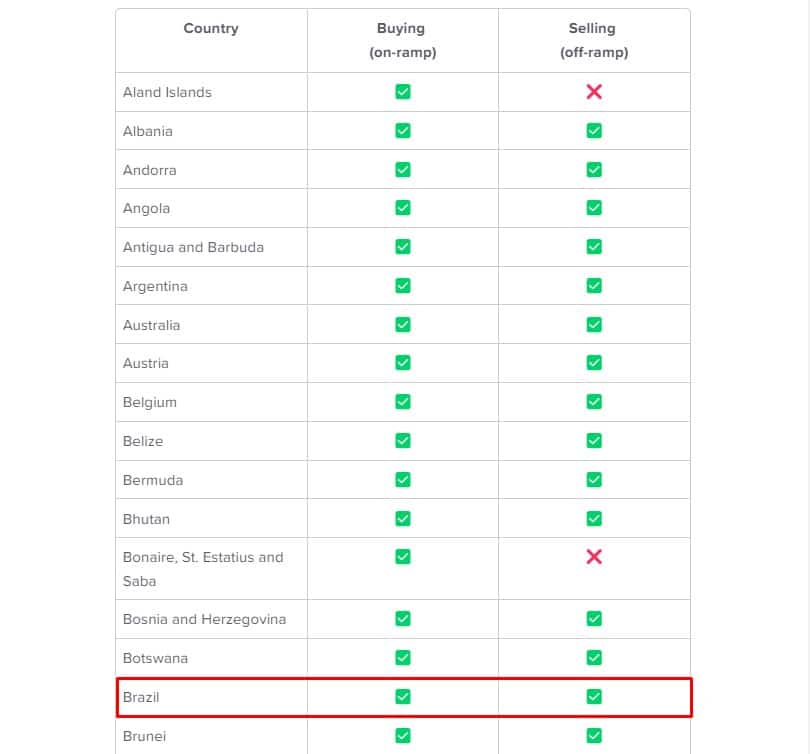Viewport: 810px width, 754px height.
Task: Click the red X for Bonaire selling
Action: [x=594, y=557]
